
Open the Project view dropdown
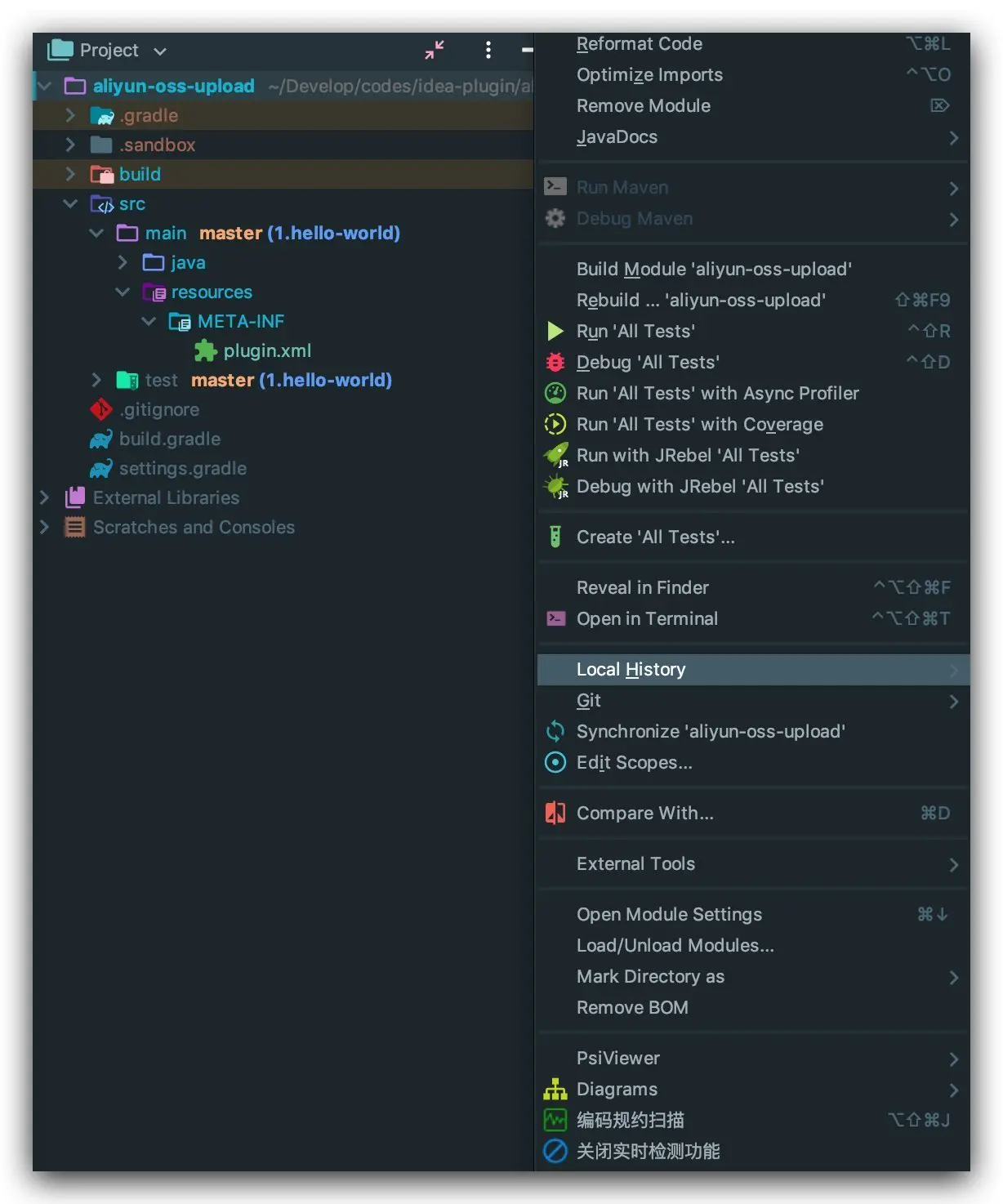pyautogui.click(x=160, y=51)
